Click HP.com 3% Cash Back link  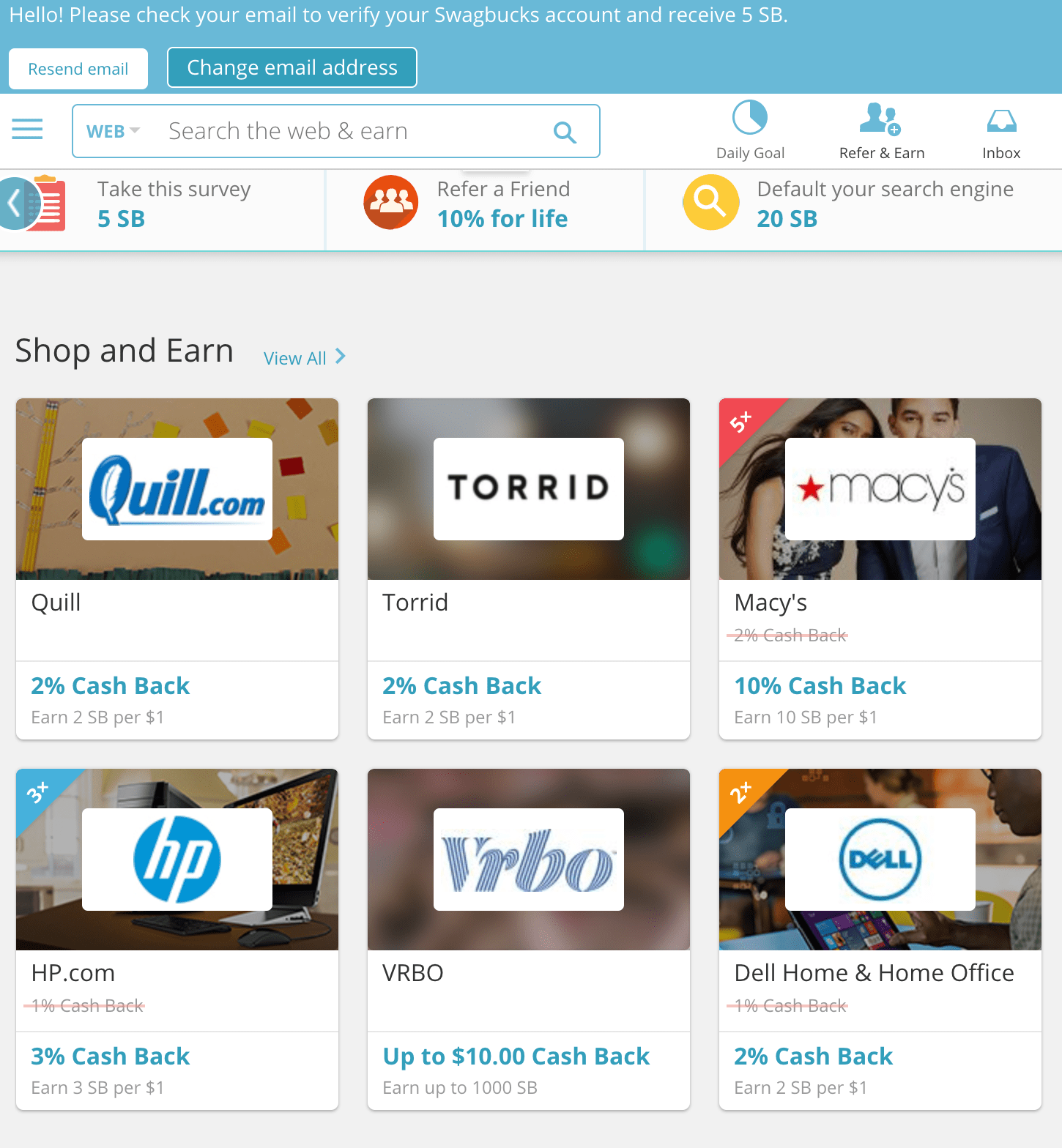click(x=111, y=1056)
